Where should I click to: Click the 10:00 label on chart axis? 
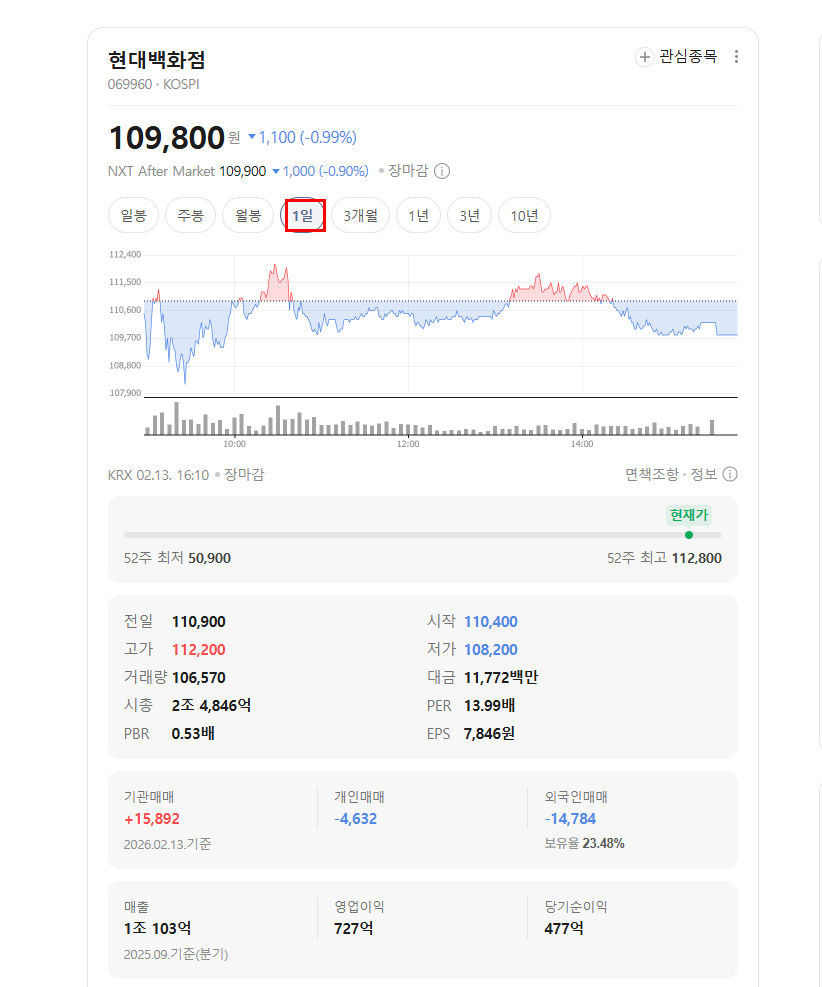coord(235,444)
